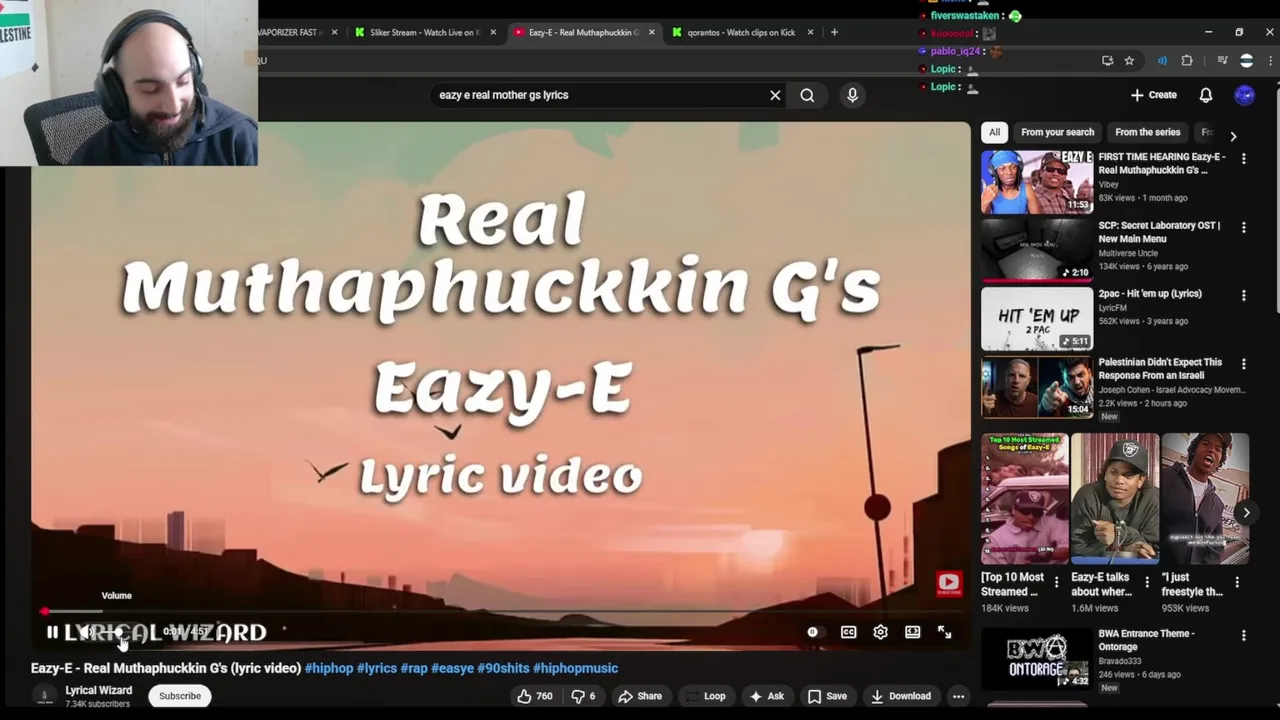Open options for Top 10 Most Streamed short
Screen dimensions: 1280x720
click(1056, 582)
